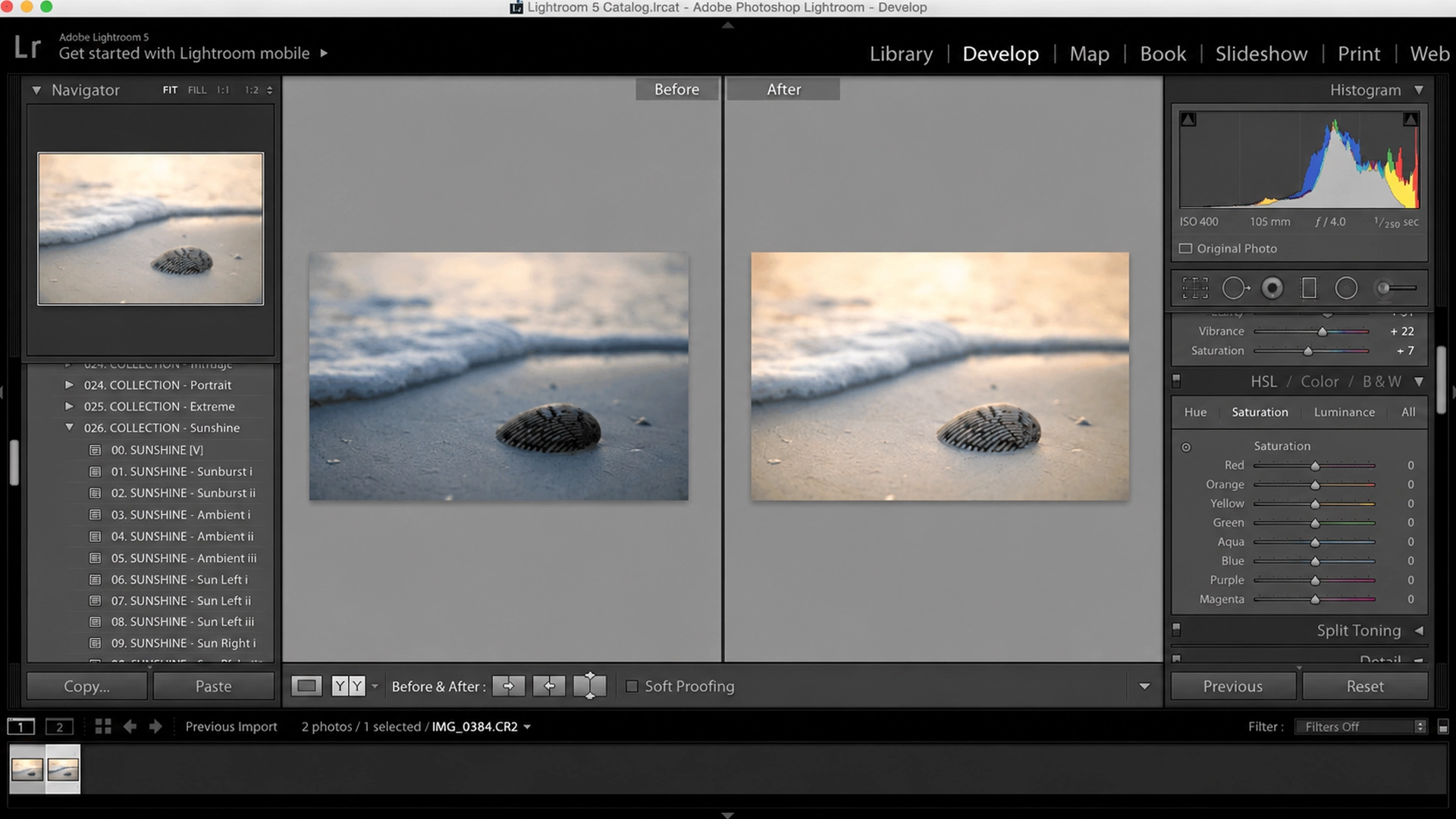Select the Graduated Filter tool
Viewport: 1456px width, 819px height.
1309,288
